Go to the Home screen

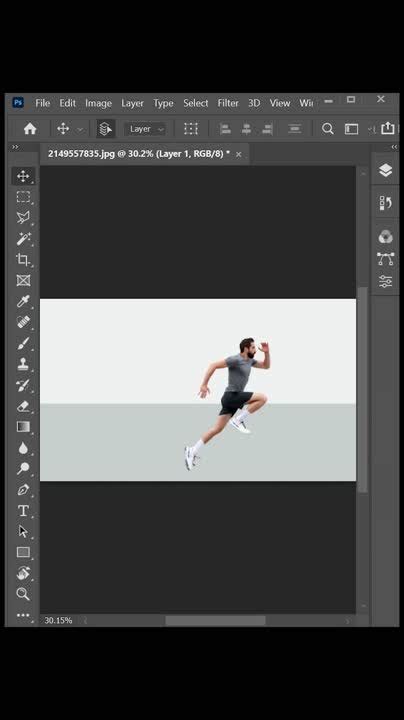pyautogui.click(x=30, y=129)
